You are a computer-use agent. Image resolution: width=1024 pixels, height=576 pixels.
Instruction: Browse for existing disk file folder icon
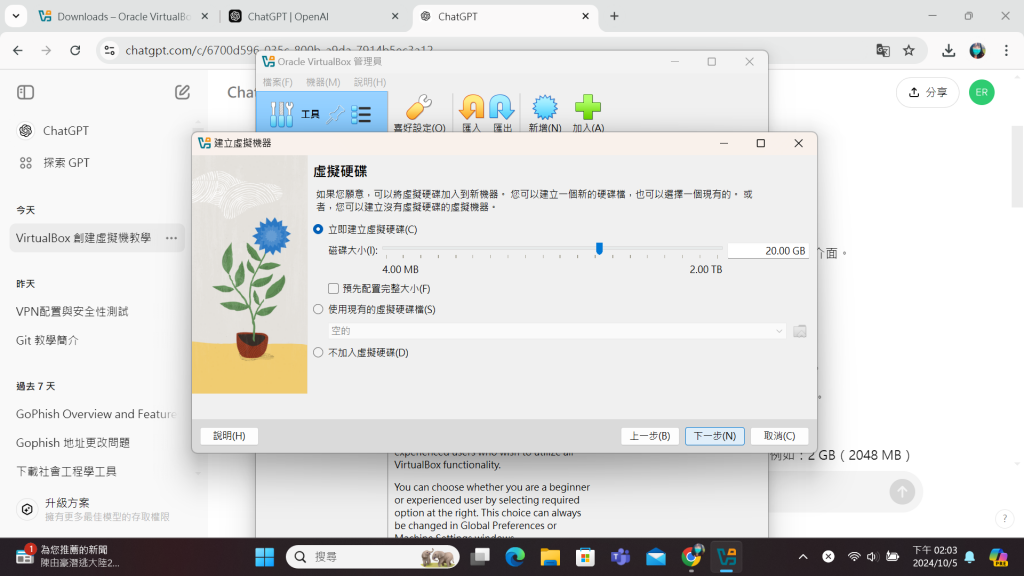pyautogui.click(x=799, y=331)
